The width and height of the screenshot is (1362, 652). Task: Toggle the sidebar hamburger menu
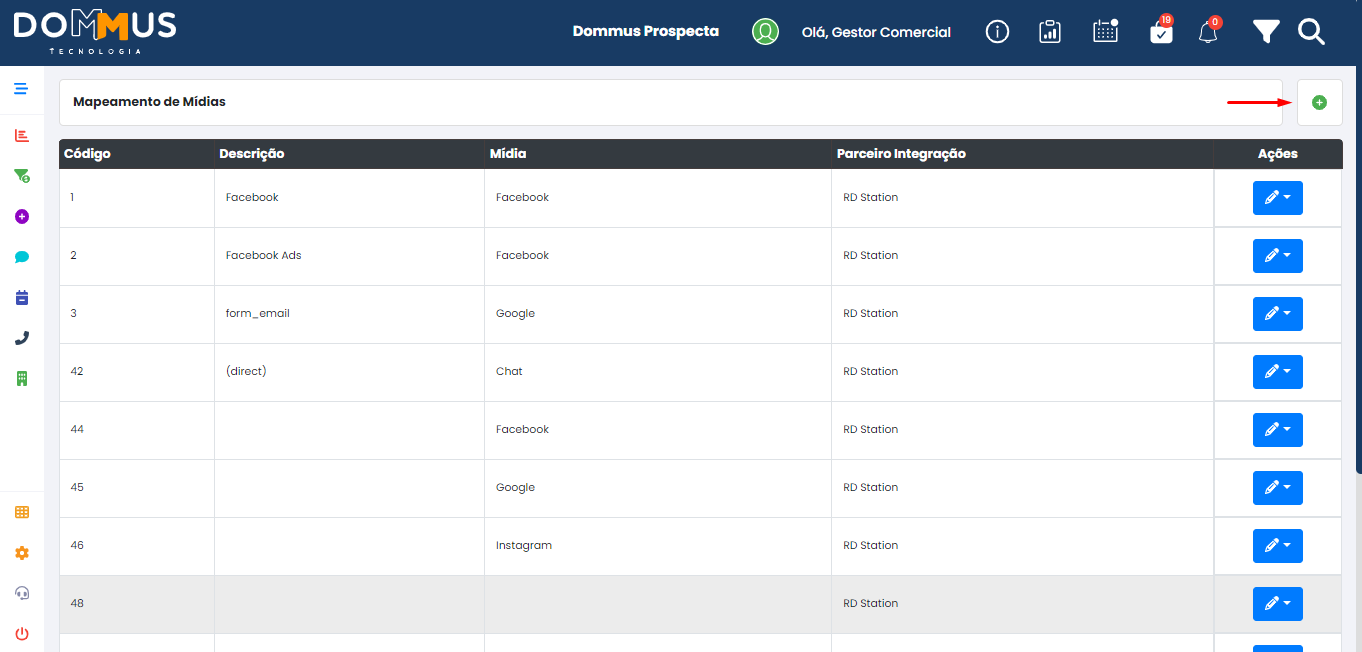click(x=21, y=89)
